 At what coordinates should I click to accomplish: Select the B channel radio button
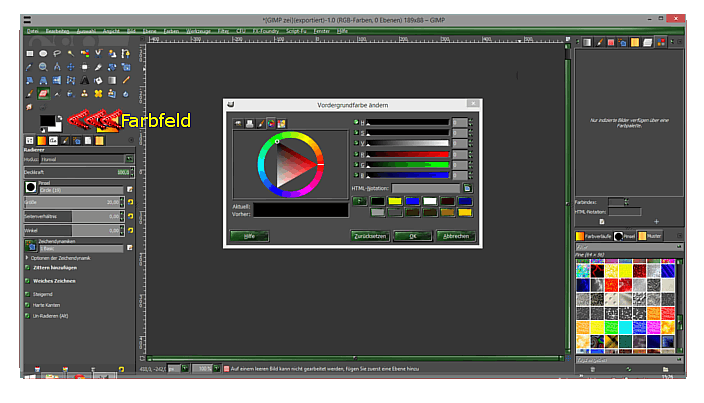356,175
